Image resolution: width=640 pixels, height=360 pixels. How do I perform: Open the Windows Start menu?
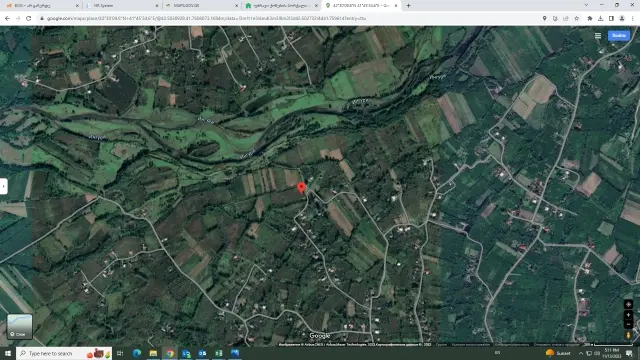7,353
